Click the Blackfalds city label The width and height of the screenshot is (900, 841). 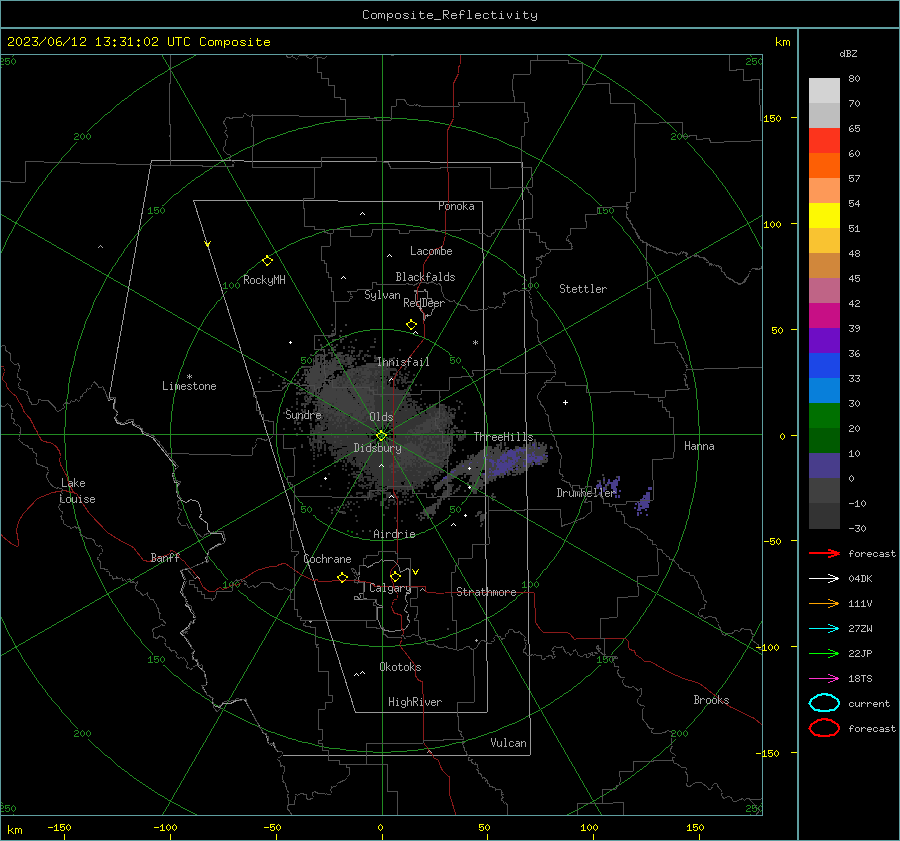click(x=425, y=277)
